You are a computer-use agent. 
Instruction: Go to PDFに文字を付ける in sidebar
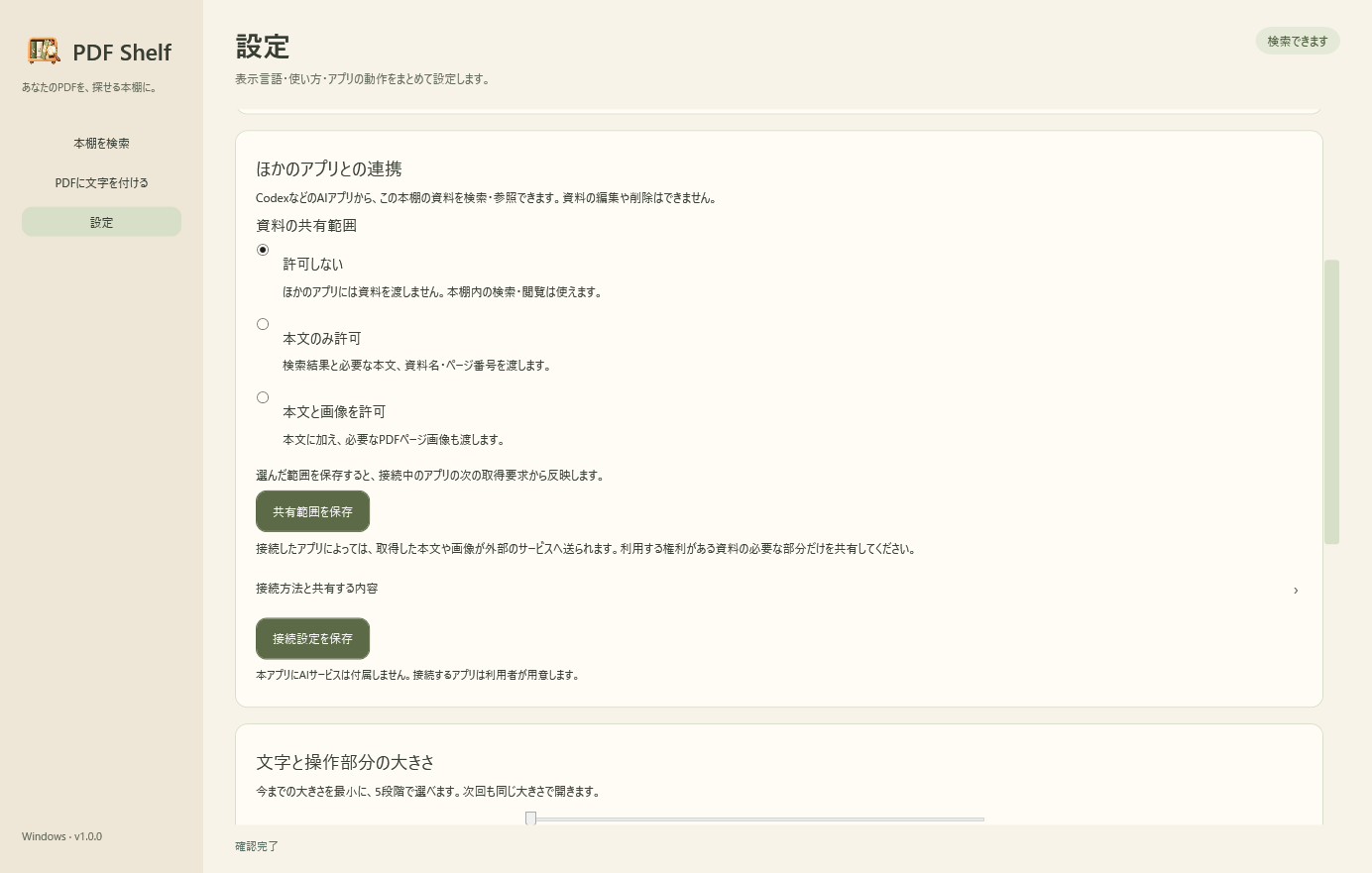click(101, 182)
